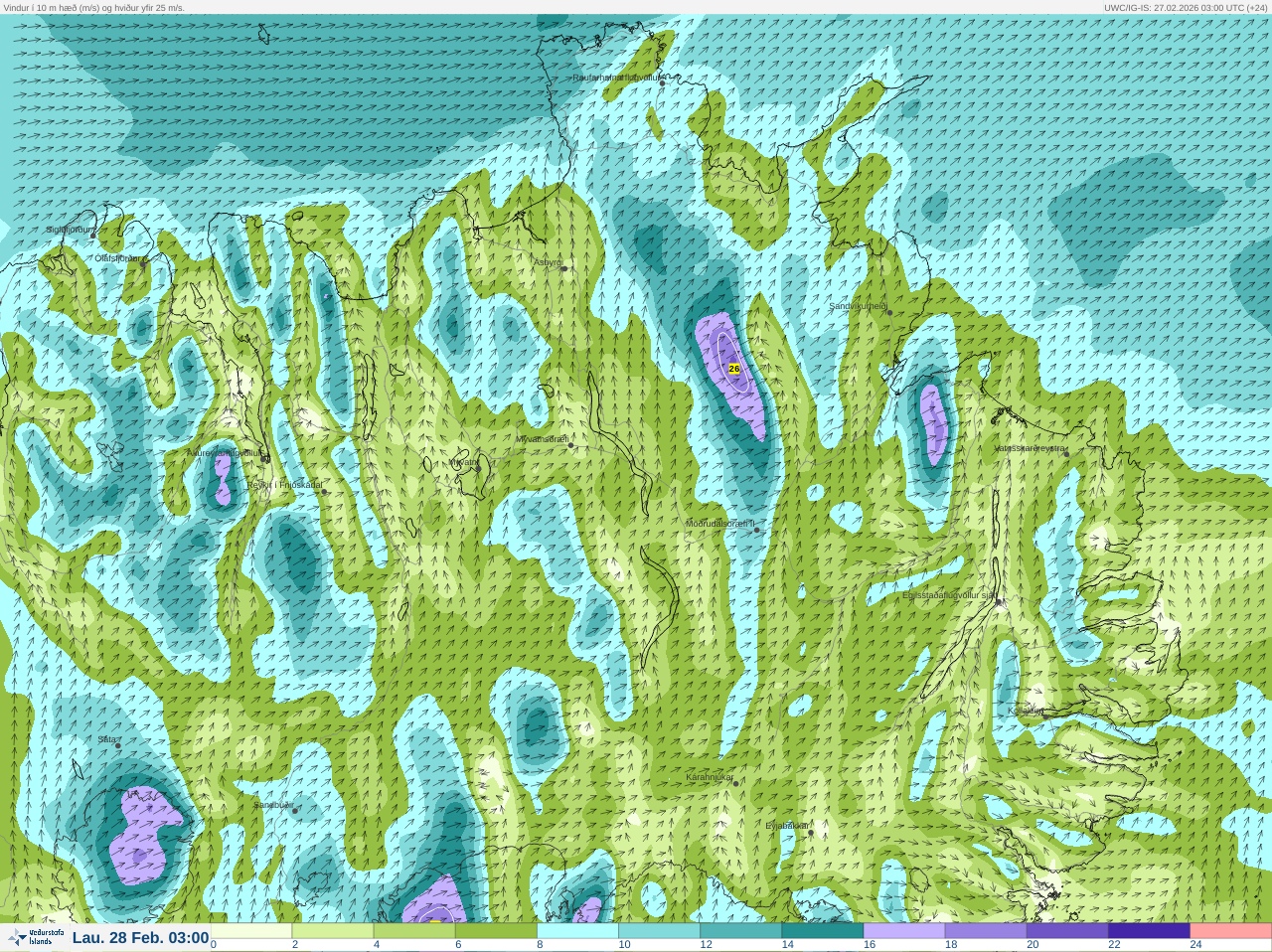Click legend scale value 4

click(x=377, y=945)
